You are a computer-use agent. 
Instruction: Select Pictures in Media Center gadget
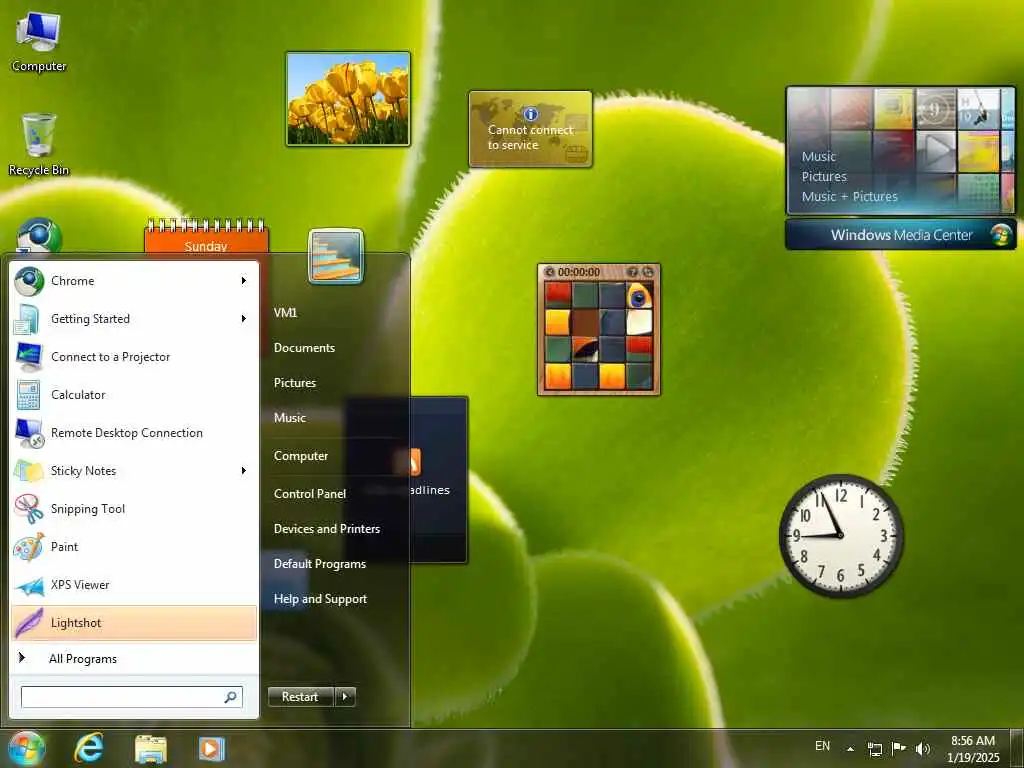pos(824,176)
